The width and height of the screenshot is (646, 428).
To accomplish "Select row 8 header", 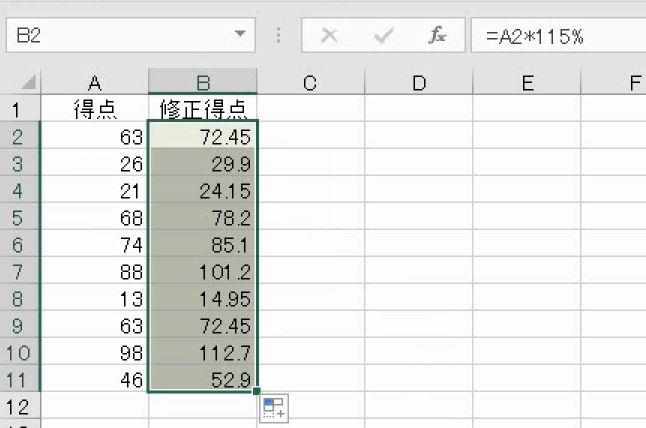I will click(x=20, y=297).
